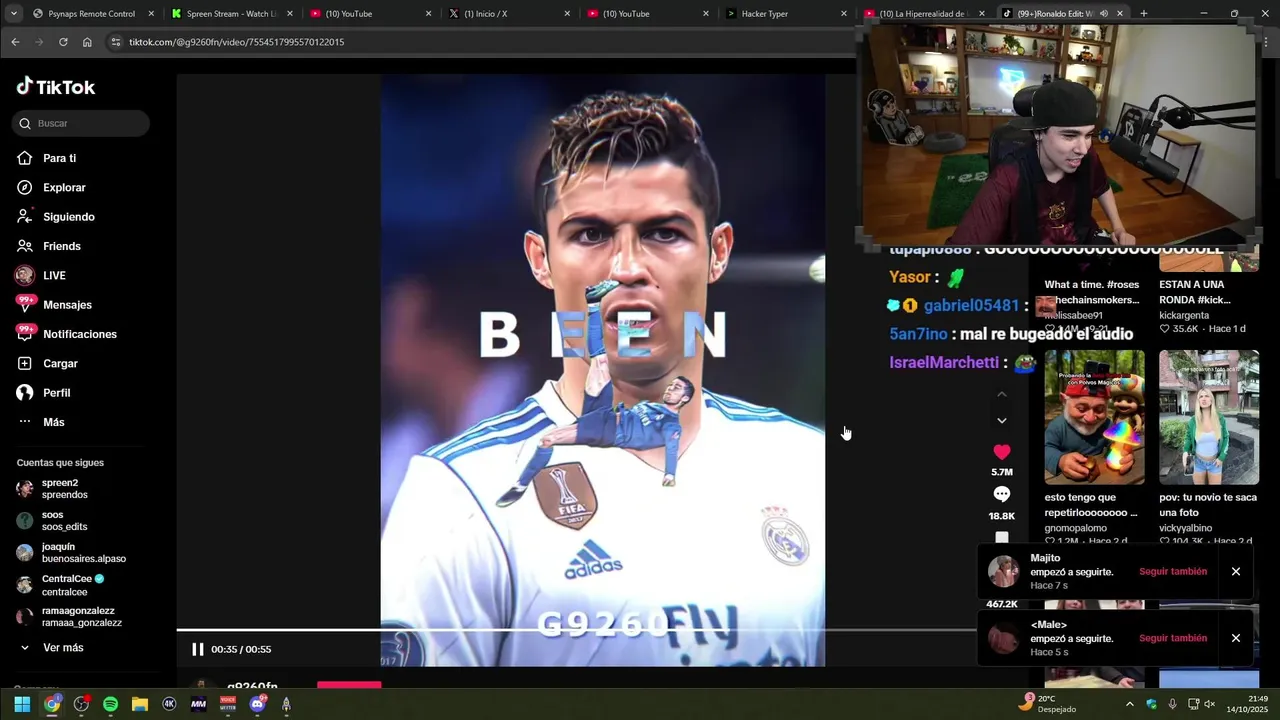The height and width of the screenshot is (720, 1280).
Task: Switch to Psynaps Remote Control tab
Action: [92, 14]
